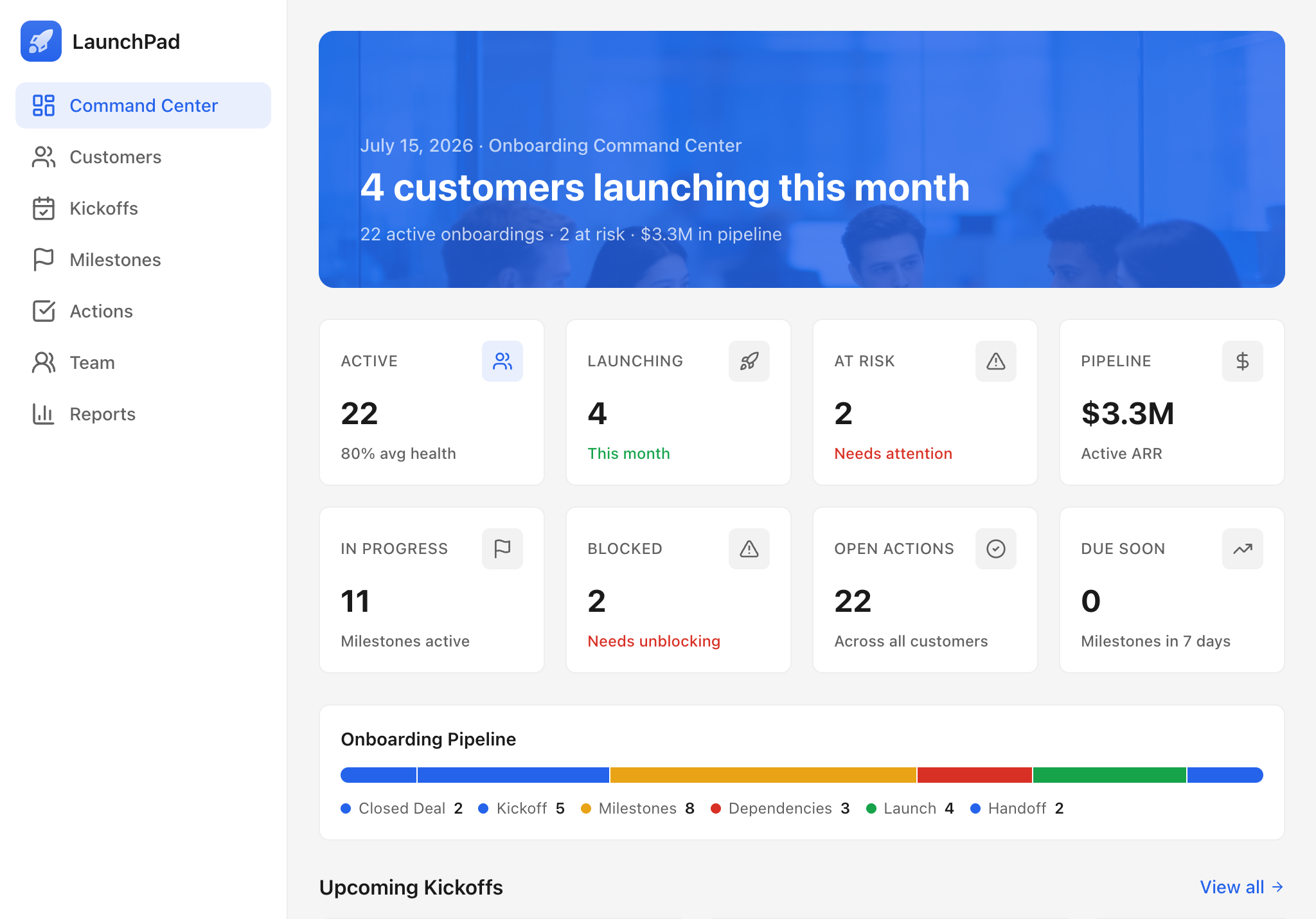The image size is (1316, 919).
Task: Click the Milestones in 7 days caption
Action: tap(1155, 641)
